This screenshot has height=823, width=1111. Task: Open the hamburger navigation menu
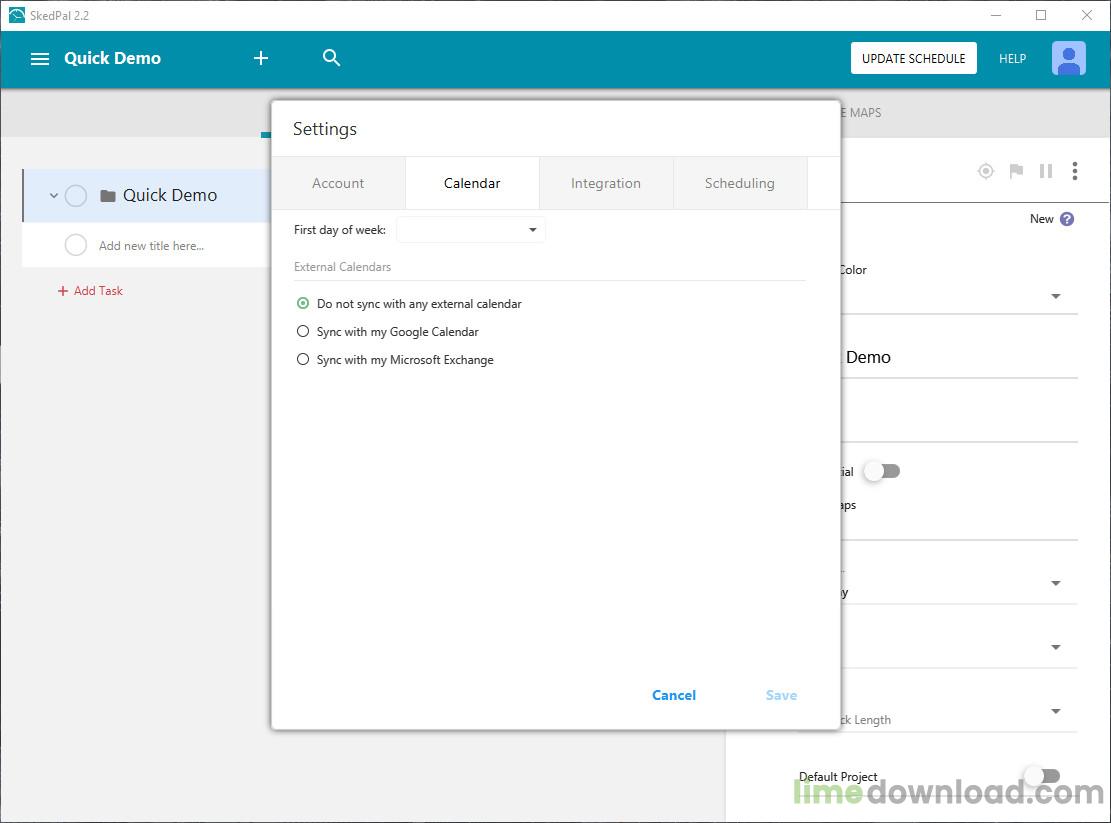40,59
